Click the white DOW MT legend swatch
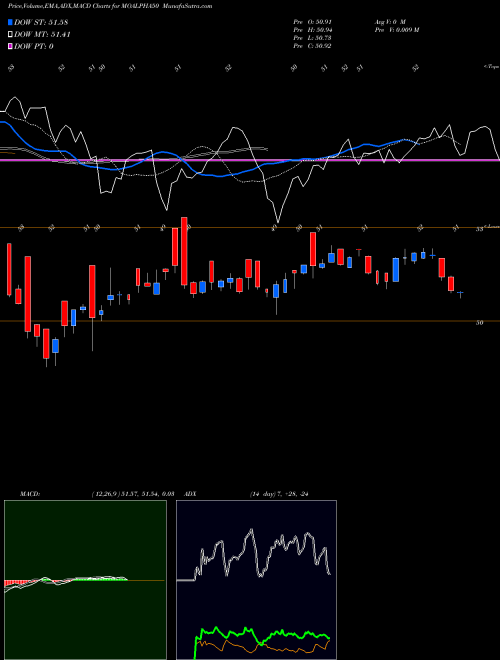The width and height of the screenshot is (500, 660). click(10, 34)
